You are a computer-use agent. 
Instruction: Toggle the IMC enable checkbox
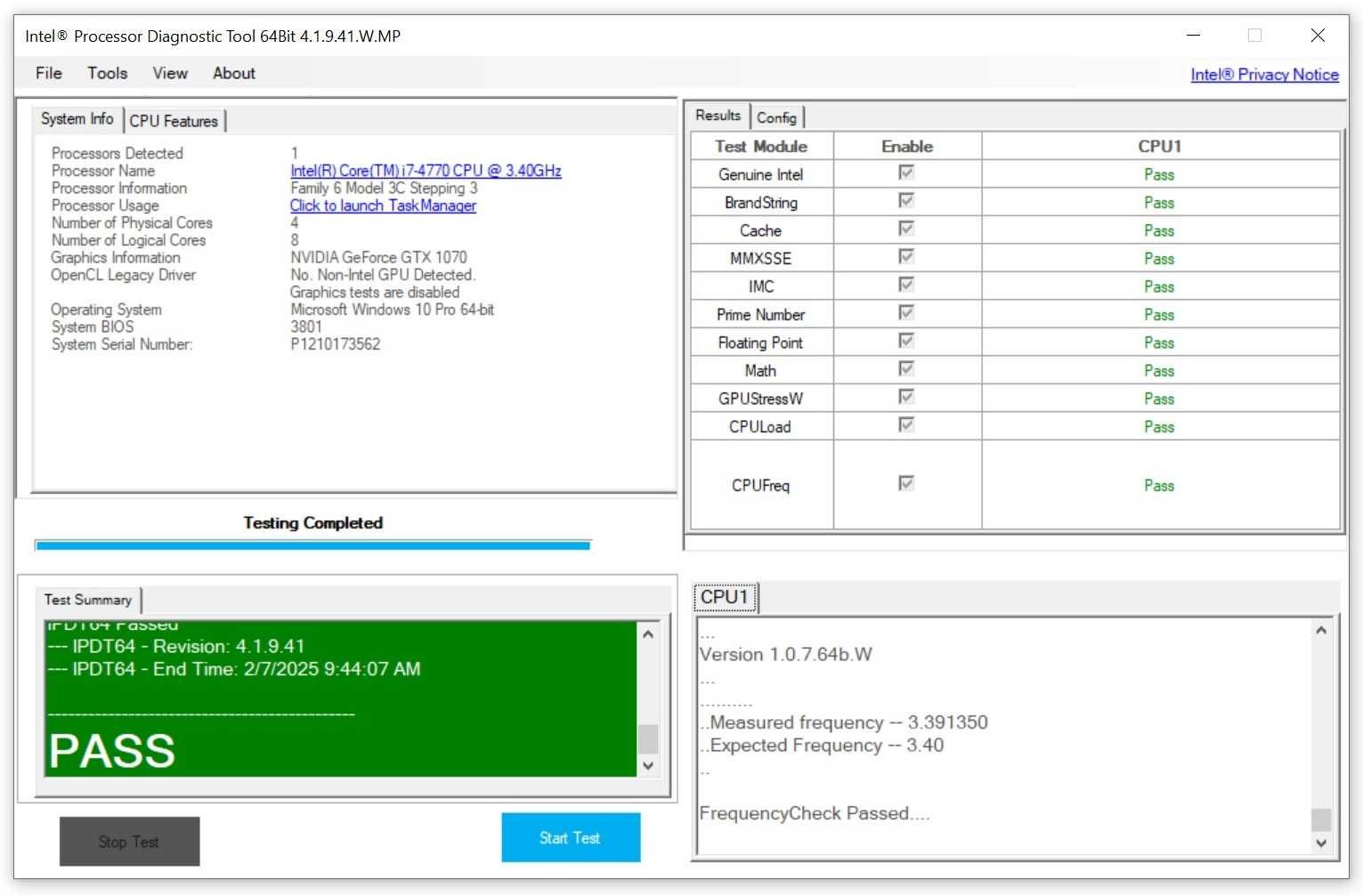pyautogui.click(x=906, y=285)
